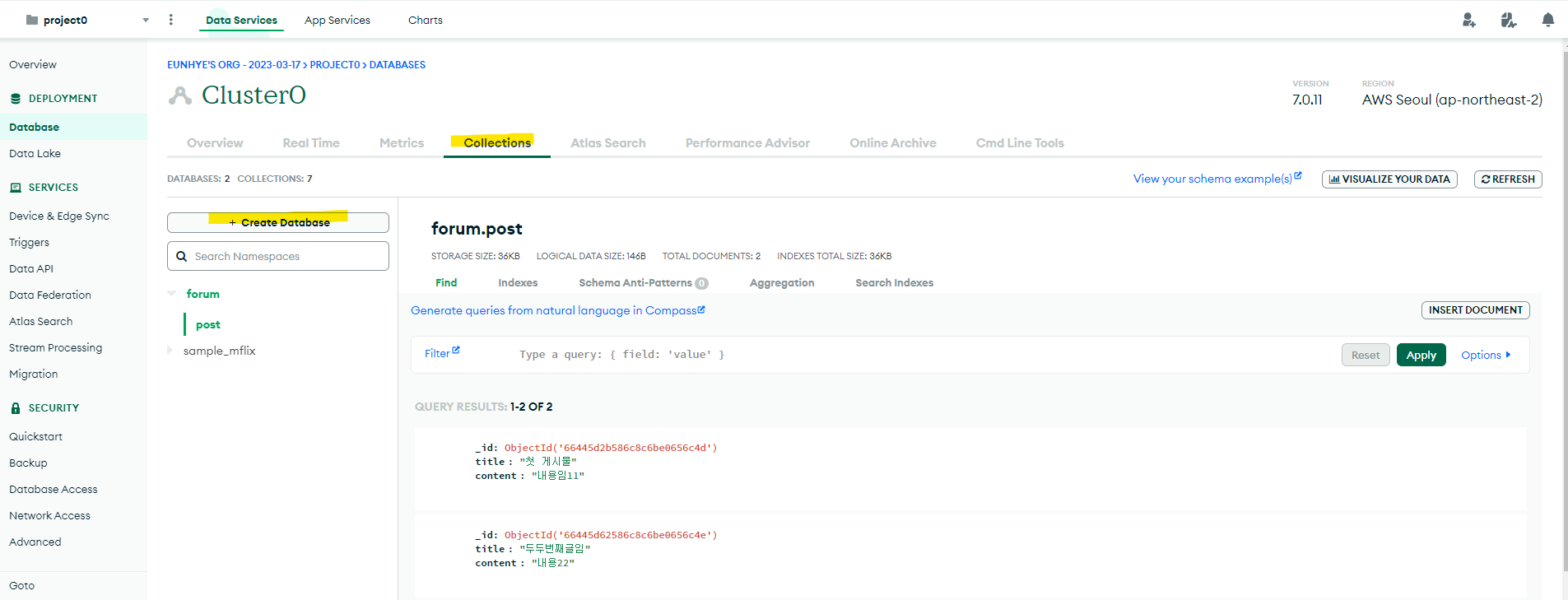Open the cluster Overview tab

coord(215,142)
